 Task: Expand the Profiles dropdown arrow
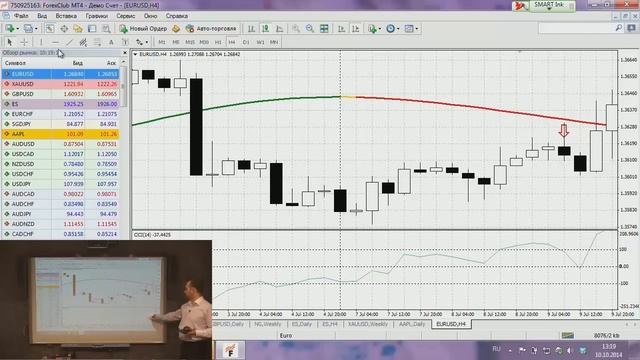(36, 29)
